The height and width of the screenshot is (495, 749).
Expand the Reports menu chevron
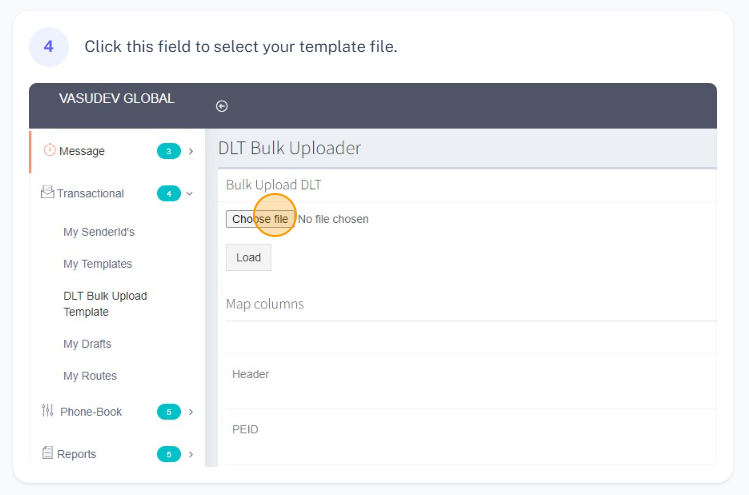191,454
